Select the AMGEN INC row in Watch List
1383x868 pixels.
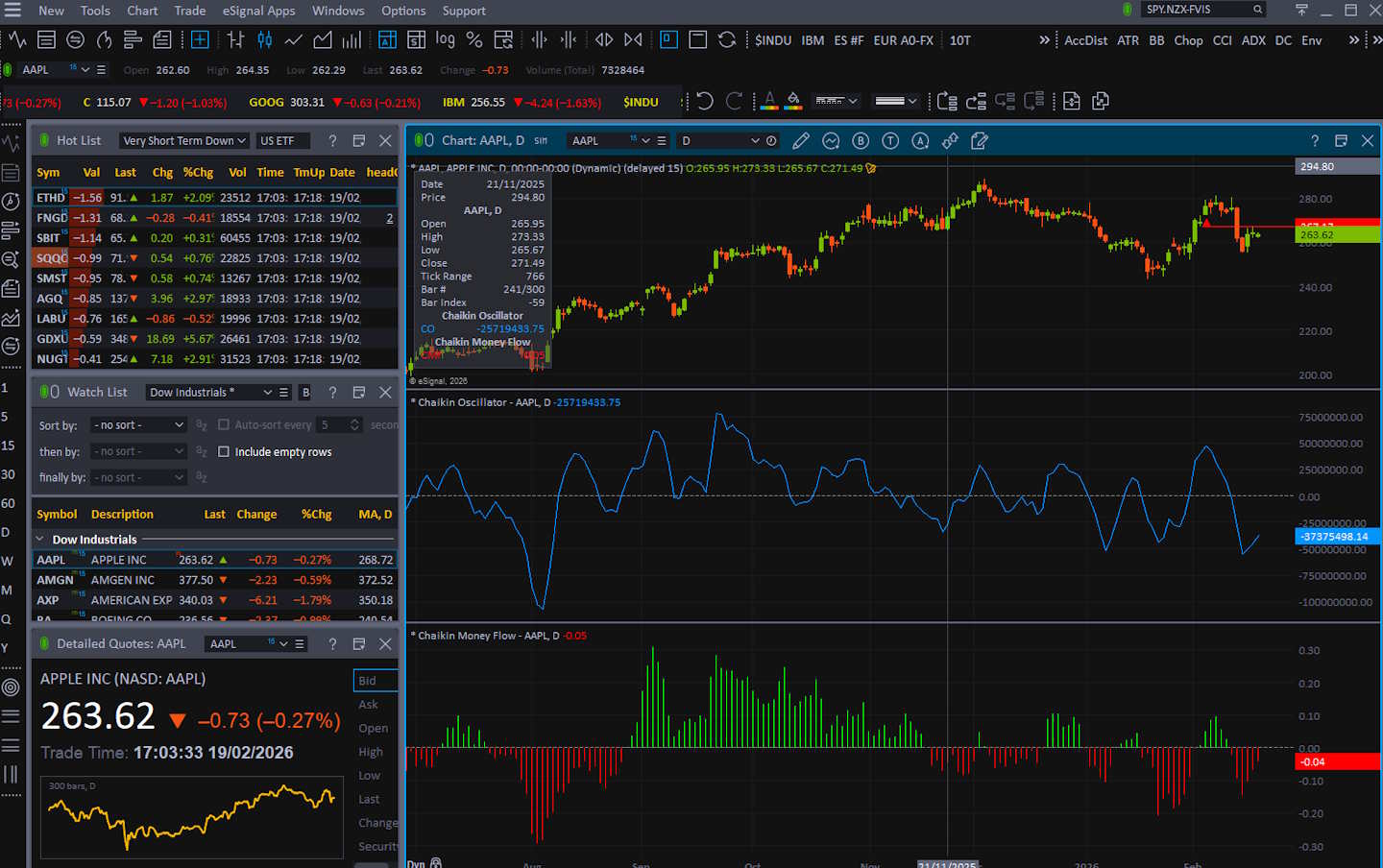[x=214, y=580]
